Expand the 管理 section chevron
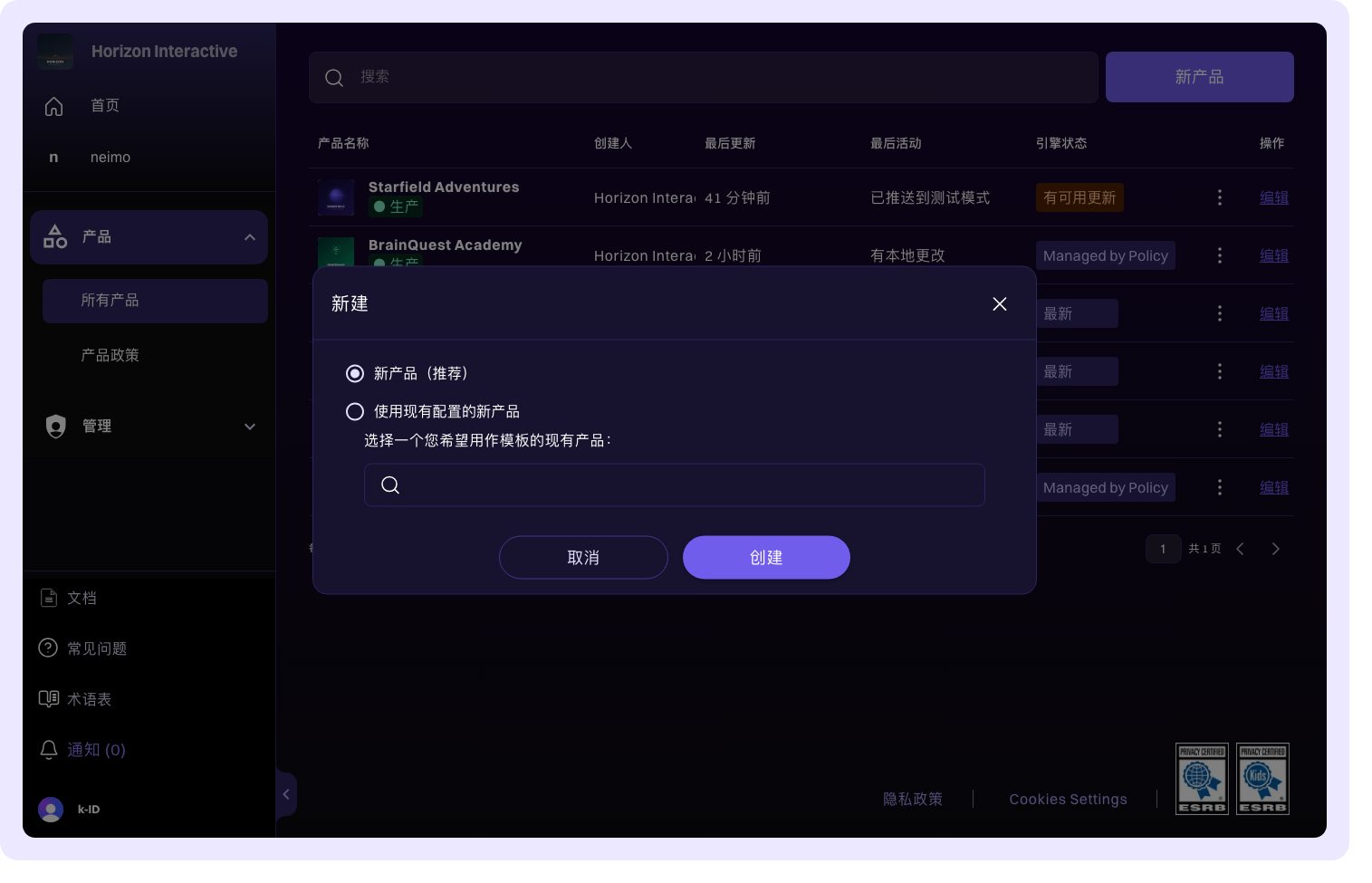 [250, 427]
